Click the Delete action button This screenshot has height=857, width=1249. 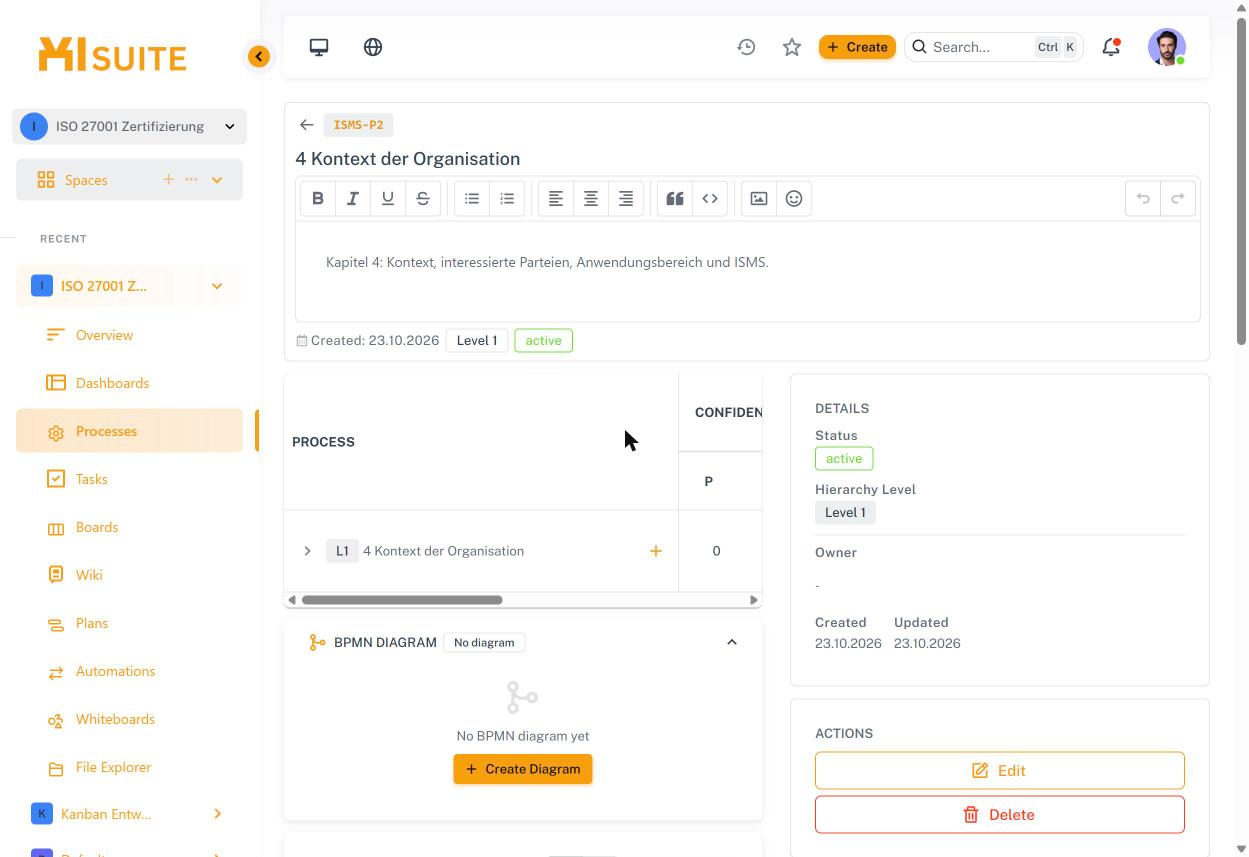coord(1000,815)
